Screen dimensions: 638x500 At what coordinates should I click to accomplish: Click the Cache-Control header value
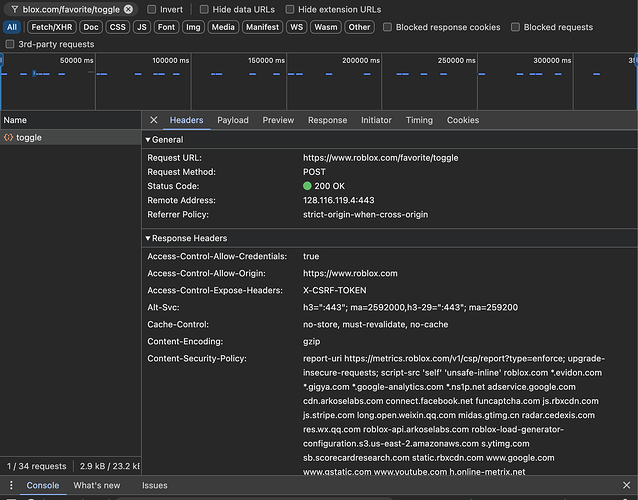click(x=376, y=325)
